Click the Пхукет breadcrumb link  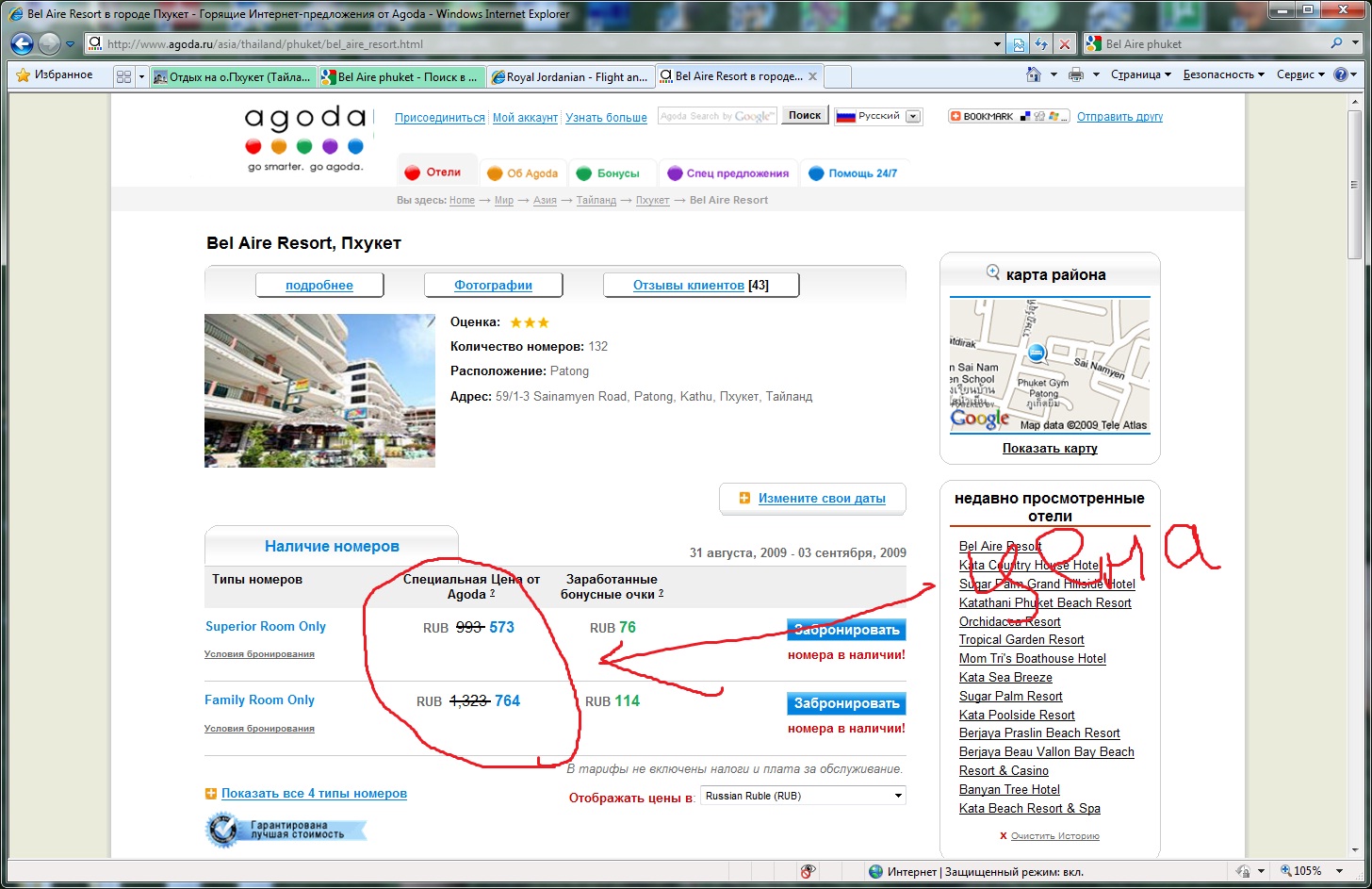click(x=652, y=200)
